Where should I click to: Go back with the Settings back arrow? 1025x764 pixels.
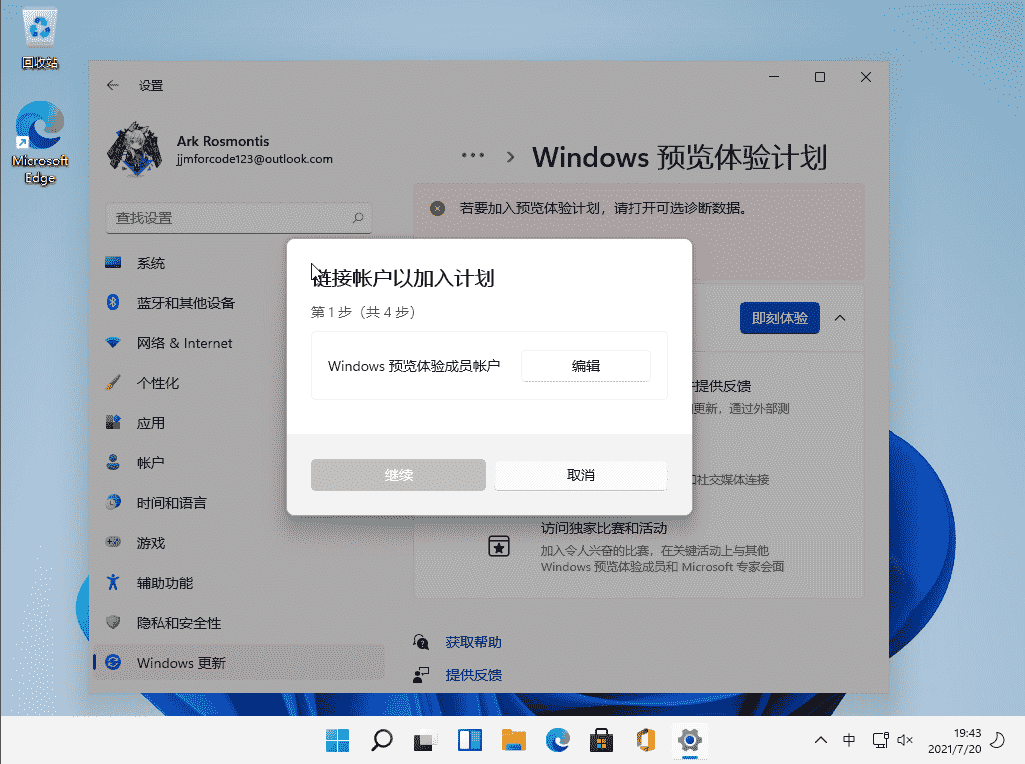[x=112, y=85]
